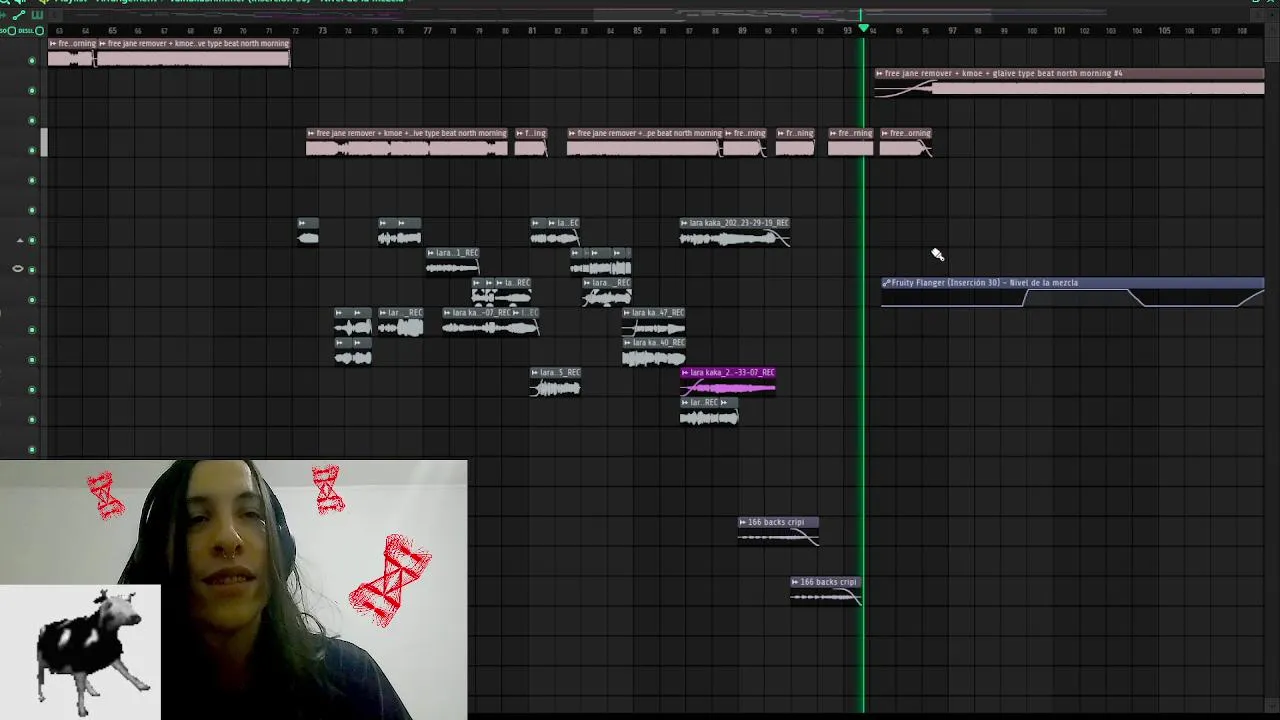Click the circle button beside the SO label

pyautogui.click(x=13, y=30)
